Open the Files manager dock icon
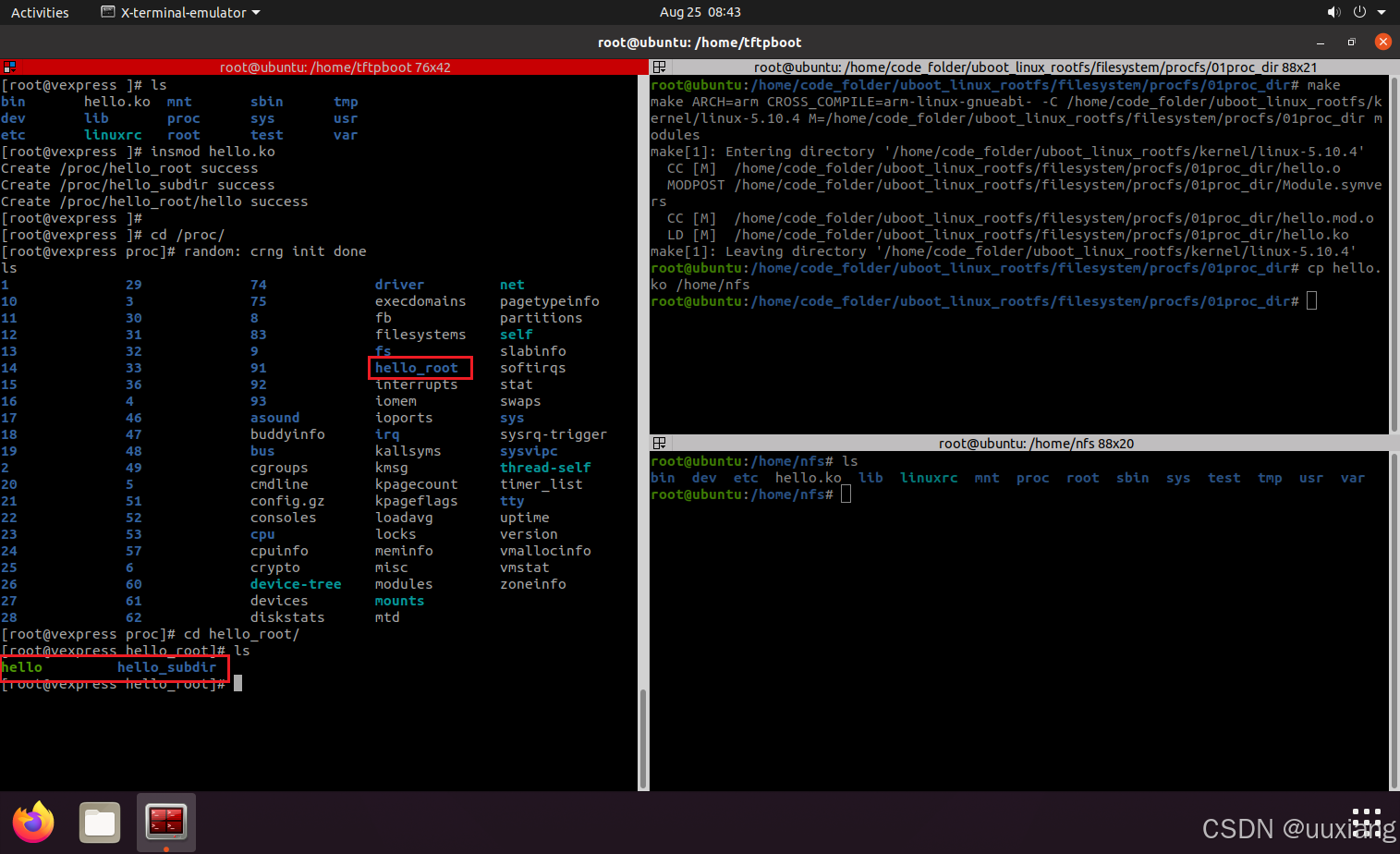Screen dimensions: 1400x854 click(x=100, y=822)
